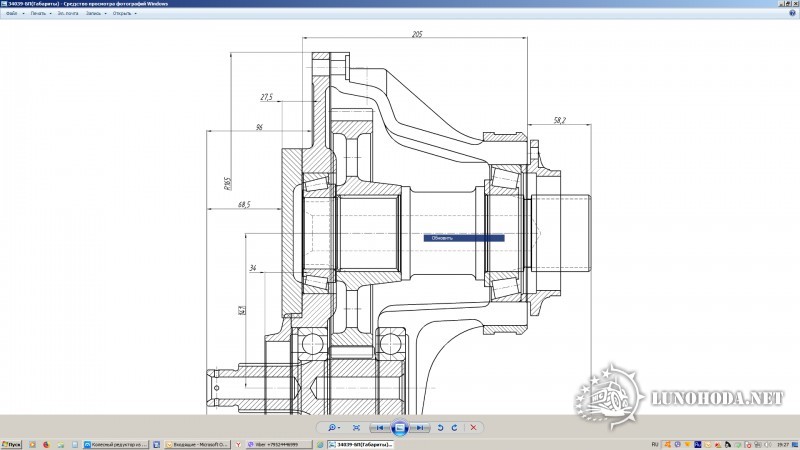
Task: Rotate the image clockwise
Action: [x=454, y=428]
